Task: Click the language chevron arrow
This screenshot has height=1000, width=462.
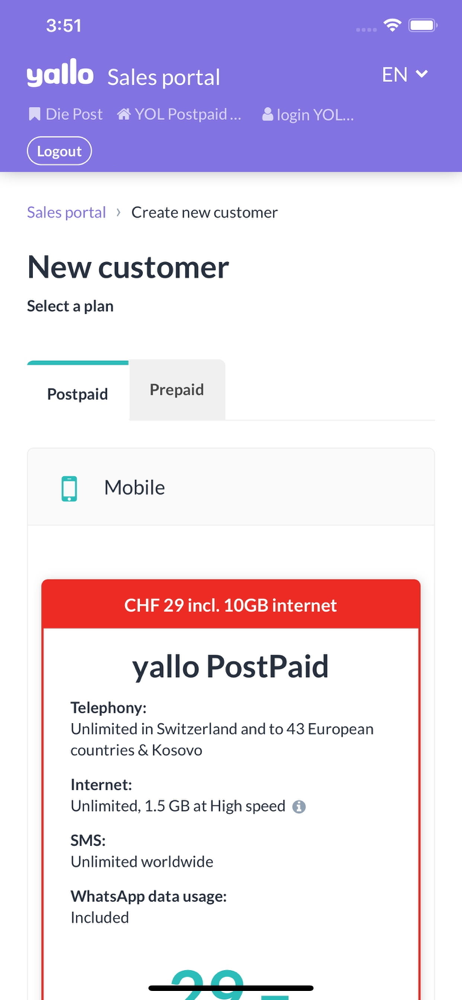Action: point(421,74)
